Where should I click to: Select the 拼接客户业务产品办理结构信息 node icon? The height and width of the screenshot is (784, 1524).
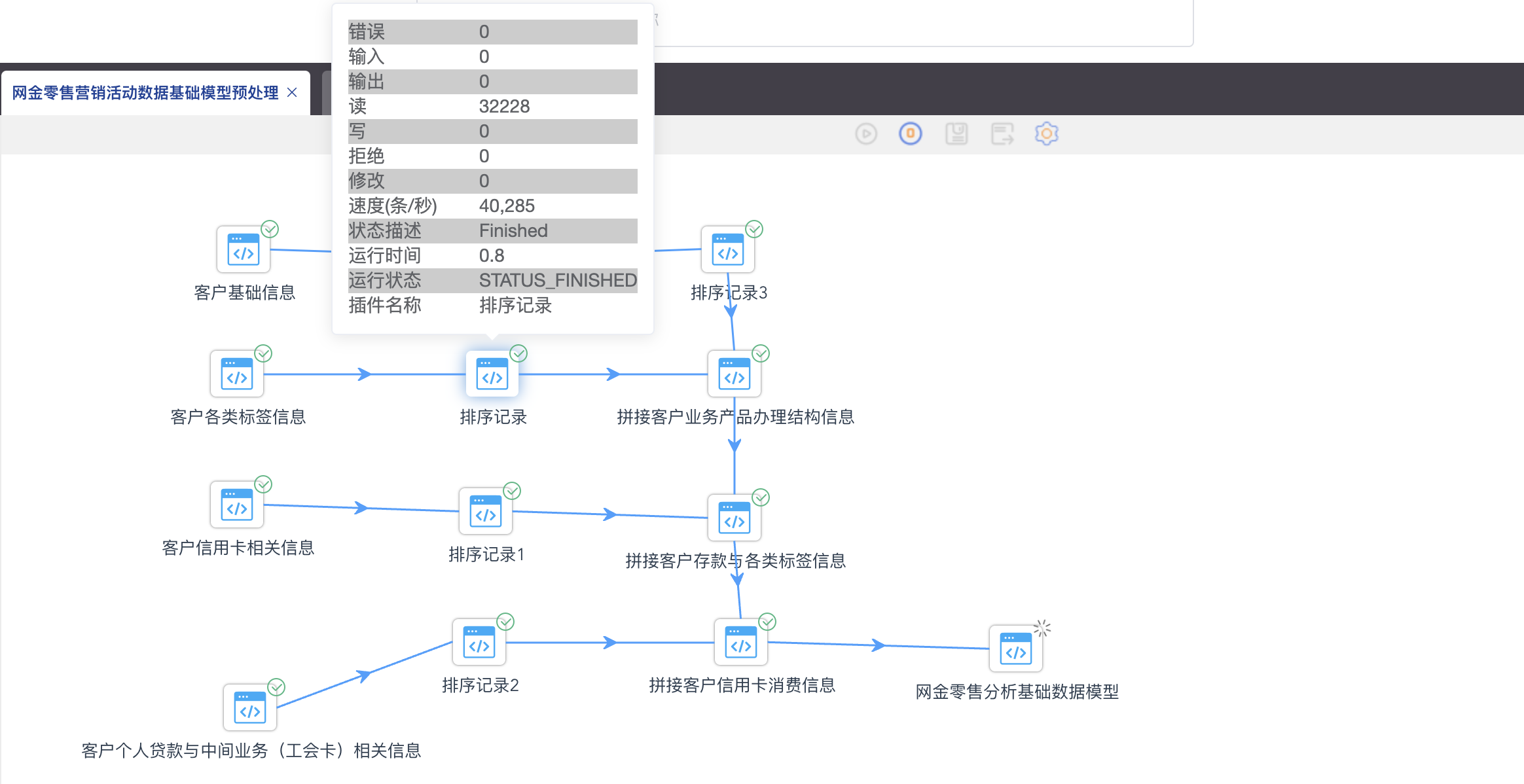coord(735,374)
